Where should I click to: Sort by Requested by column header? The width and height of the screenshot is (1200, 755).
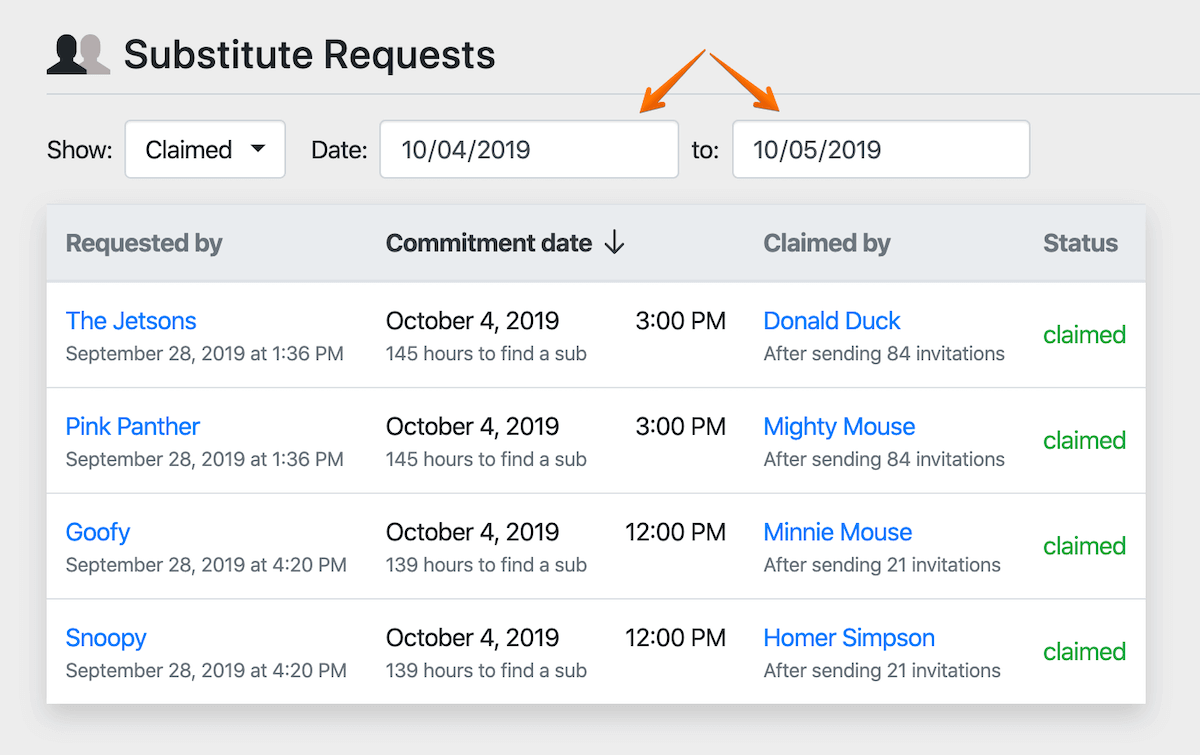pos(144,243)
